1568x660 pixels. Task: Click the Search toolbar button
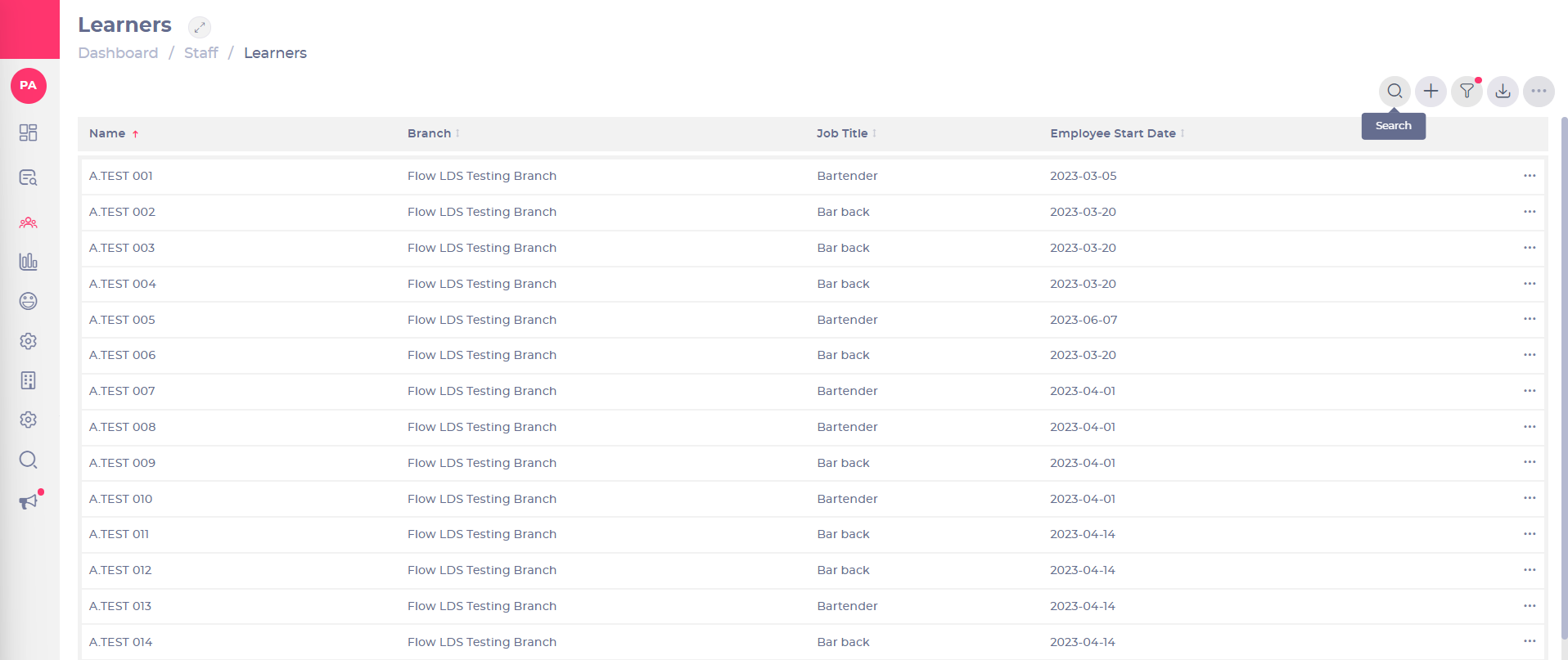(x=1395, y=91)
